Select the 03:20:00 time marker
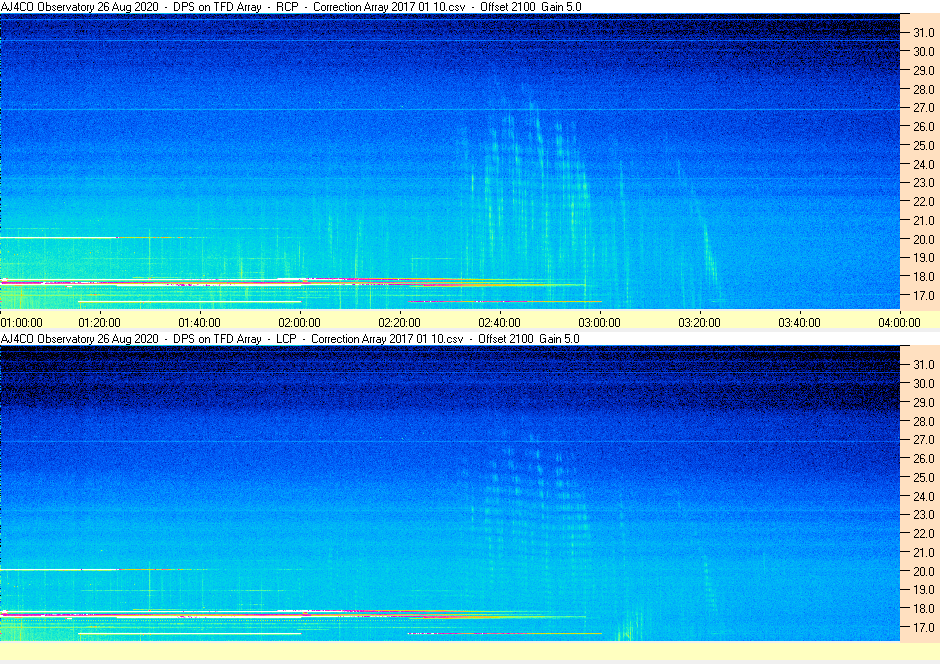This screenshot has height=664, width=940. pyautogui.click(x=699, y=322)
